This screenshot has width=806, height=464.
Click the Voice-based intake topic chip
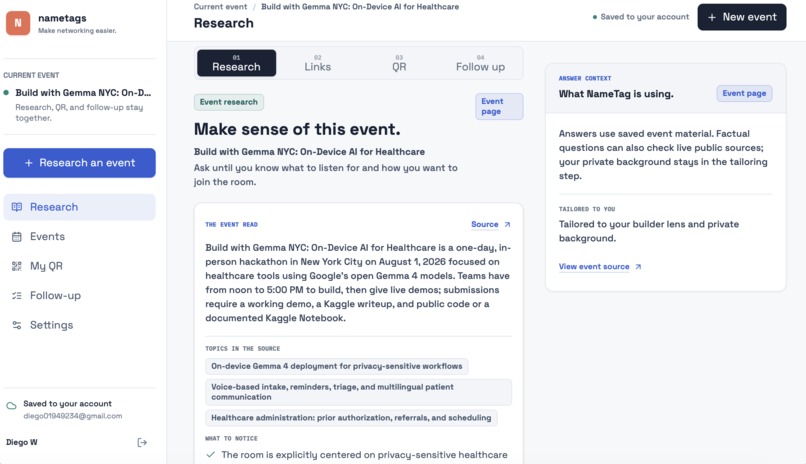(x=358, y=392)
